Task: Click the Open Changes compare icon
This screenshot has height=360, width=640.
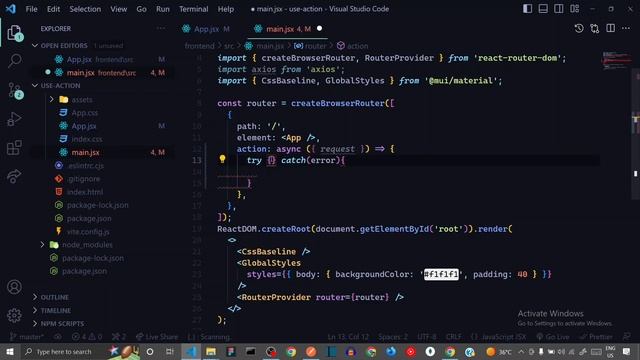Action: point(595,28)
